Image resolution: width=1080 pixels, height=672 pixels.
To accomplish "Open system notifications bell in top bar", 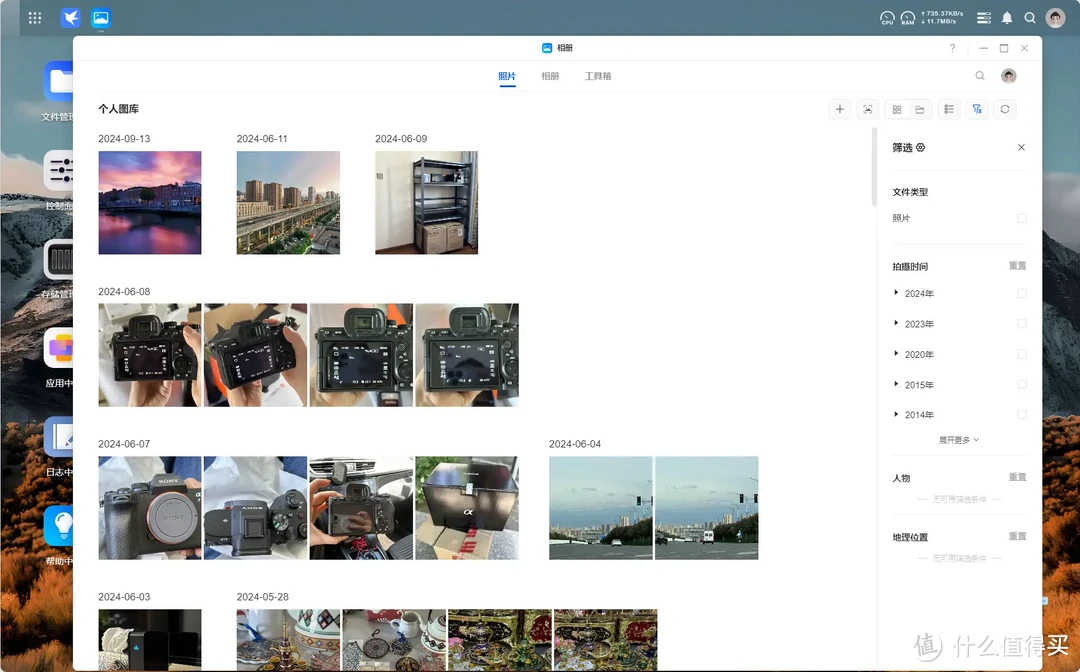I will click(x=1007, y=18).
